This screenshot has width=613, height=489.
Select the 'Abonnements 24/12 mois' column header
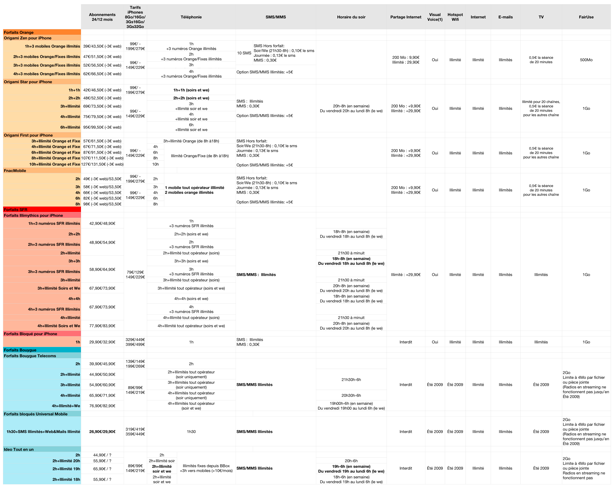click(x=102, y=17)
